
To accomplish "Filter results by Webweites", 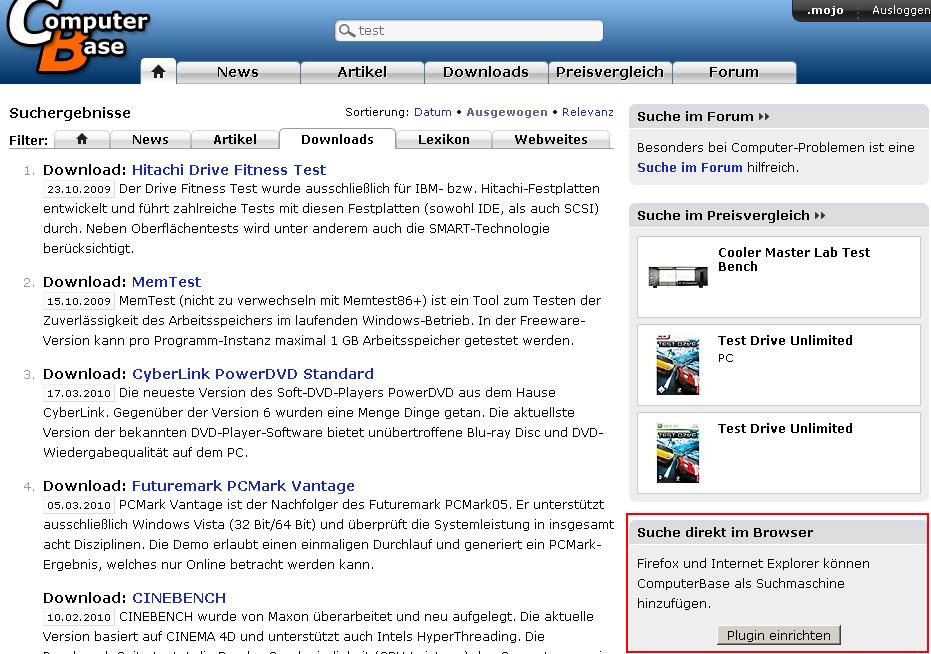I will tap(551, 139).
